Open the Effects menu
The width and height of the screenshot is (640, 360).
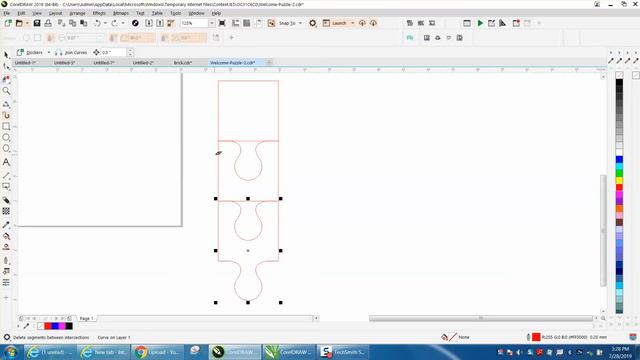(99, 13)
